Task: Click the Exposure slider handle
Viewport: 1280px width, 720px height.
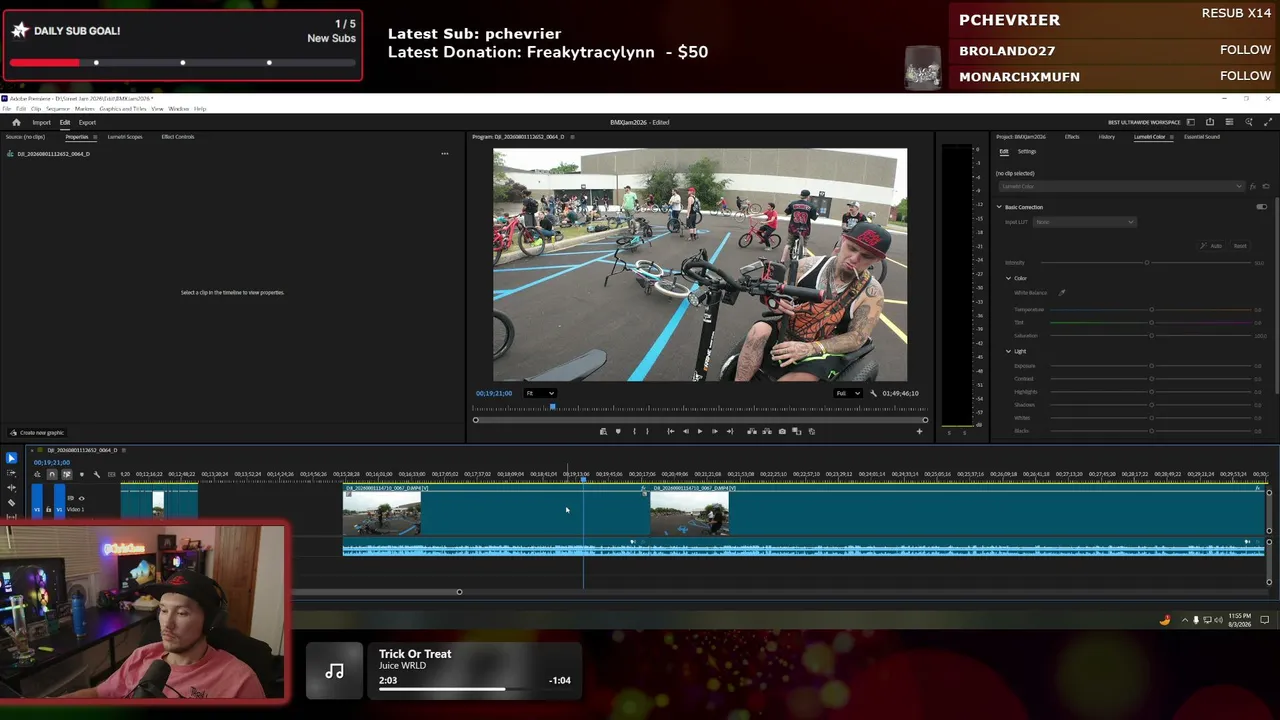Action: [x=1151, y=366]
